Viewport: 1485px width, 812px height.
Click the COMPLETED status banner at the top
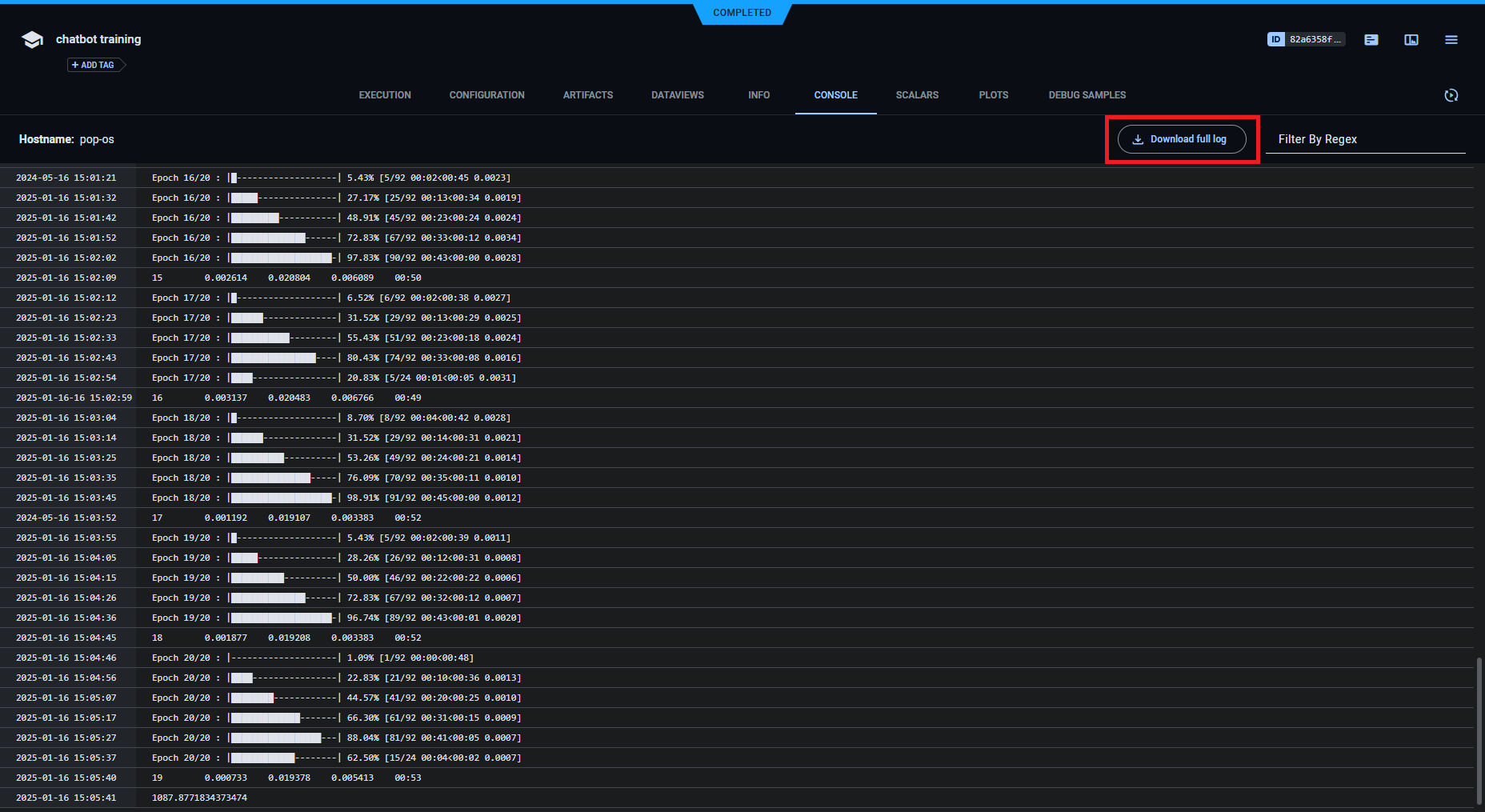click(742, 12)
